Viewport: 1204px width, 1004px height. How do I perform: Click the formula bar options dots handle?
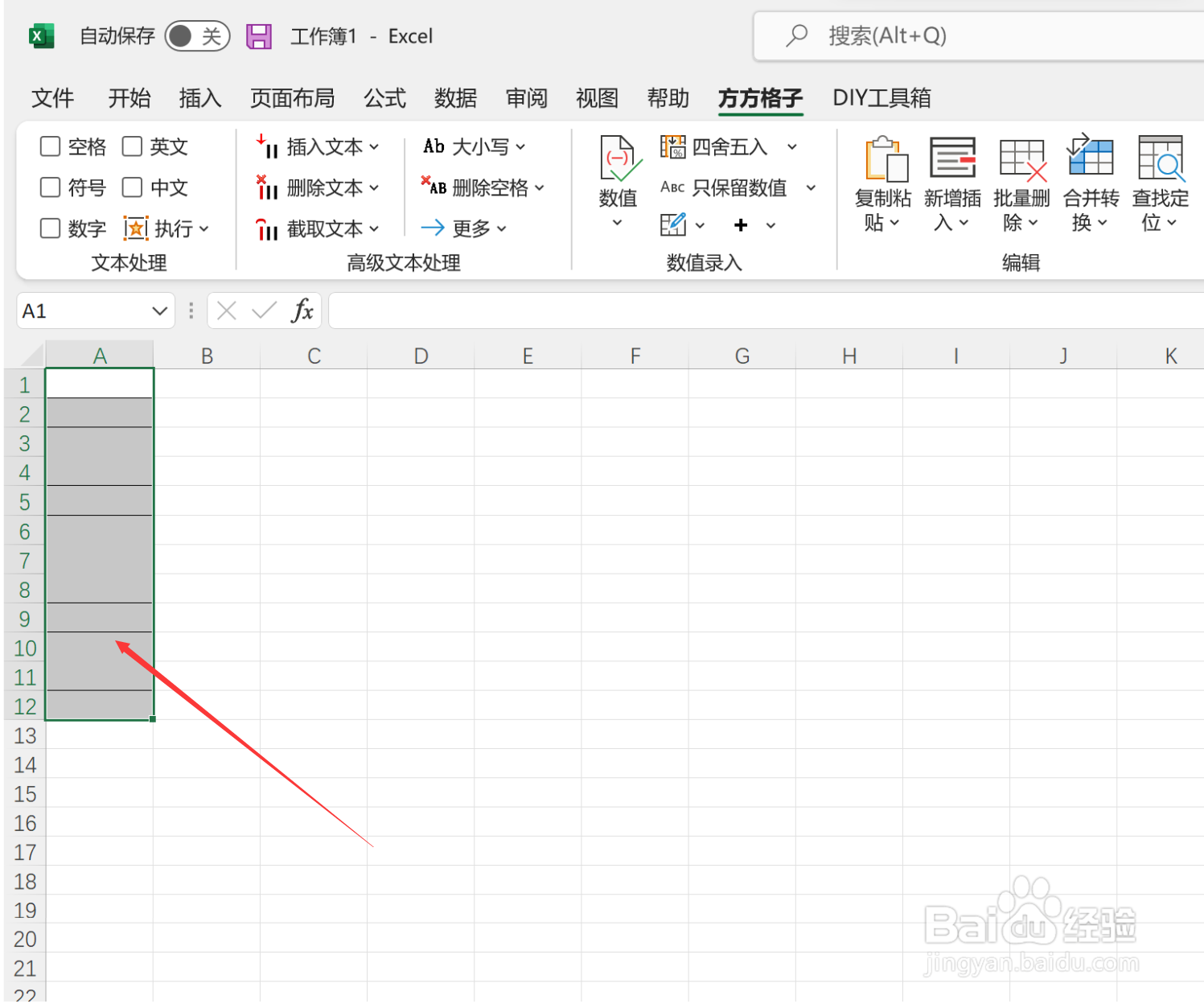(191, 311)
